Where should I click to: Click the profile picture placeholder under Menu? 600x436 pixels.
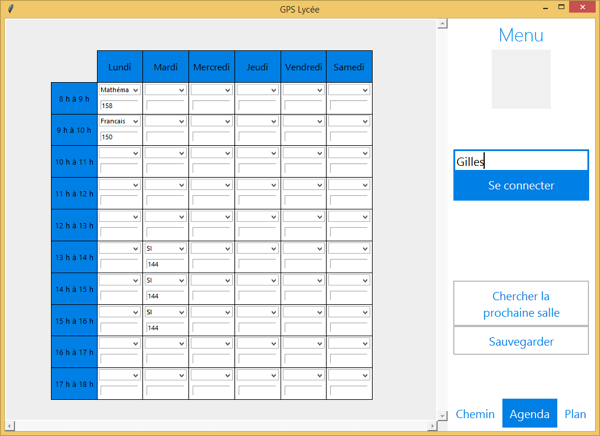[x=521, y=79]
